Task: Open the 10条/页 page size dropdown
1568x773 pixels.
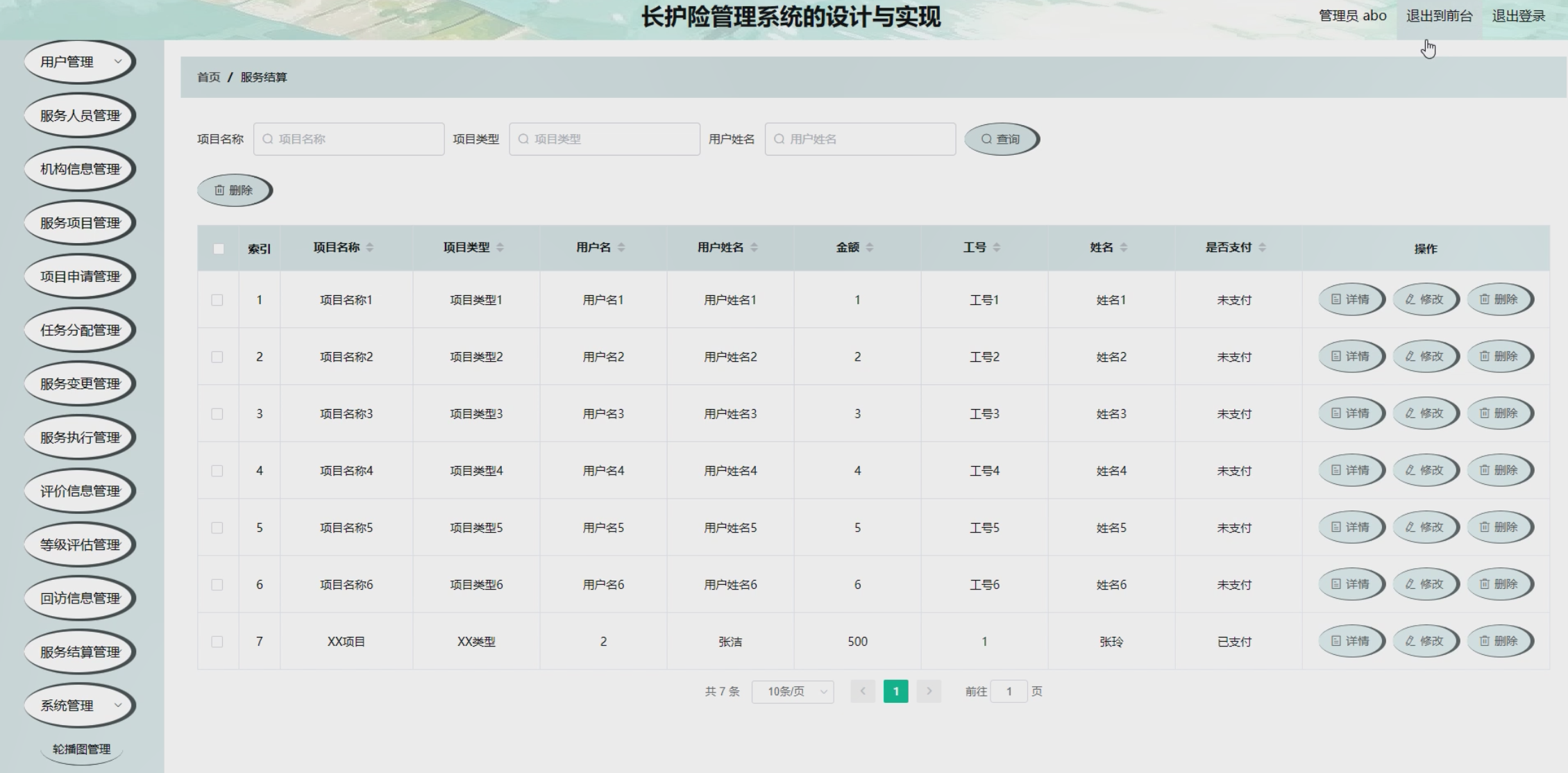Action: (x=793, y=692)
